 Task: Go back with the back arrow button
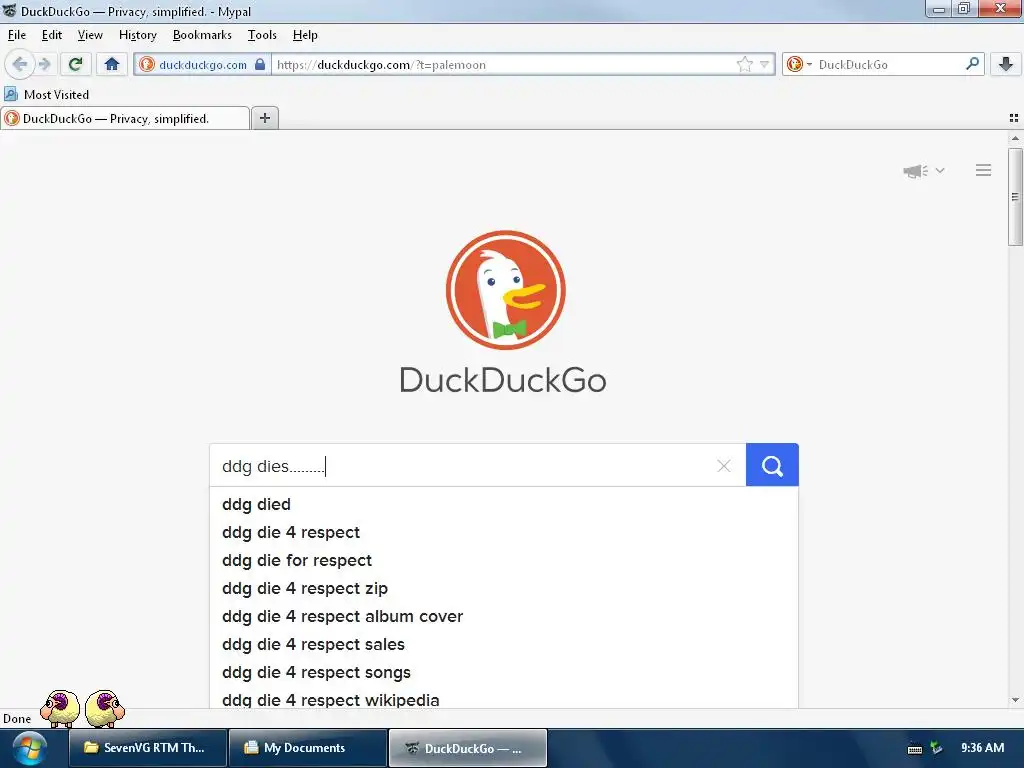click(x=20, y=64)
